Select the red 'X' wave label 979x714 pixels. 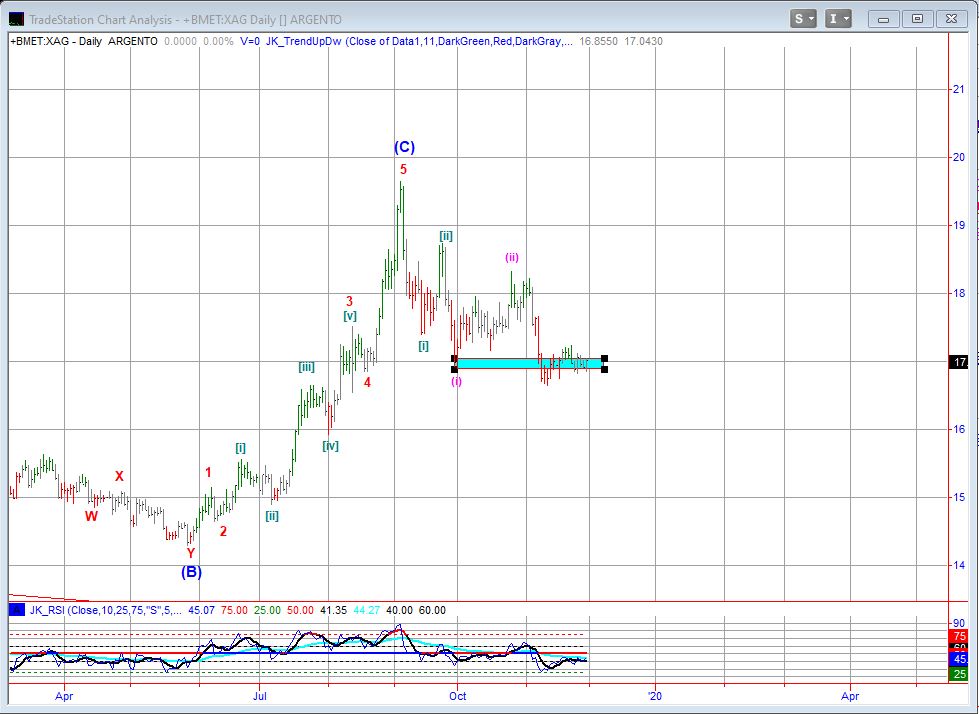[119, 476]
